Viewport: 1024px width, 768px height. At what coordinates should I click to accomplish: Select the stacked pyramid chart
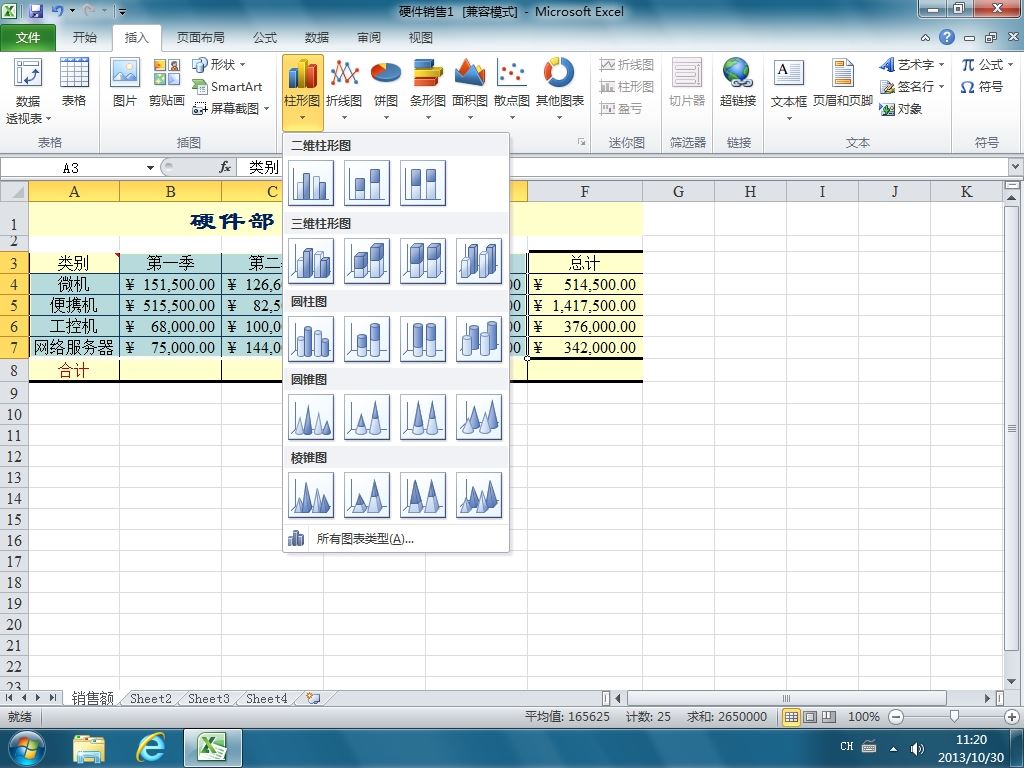367,495
